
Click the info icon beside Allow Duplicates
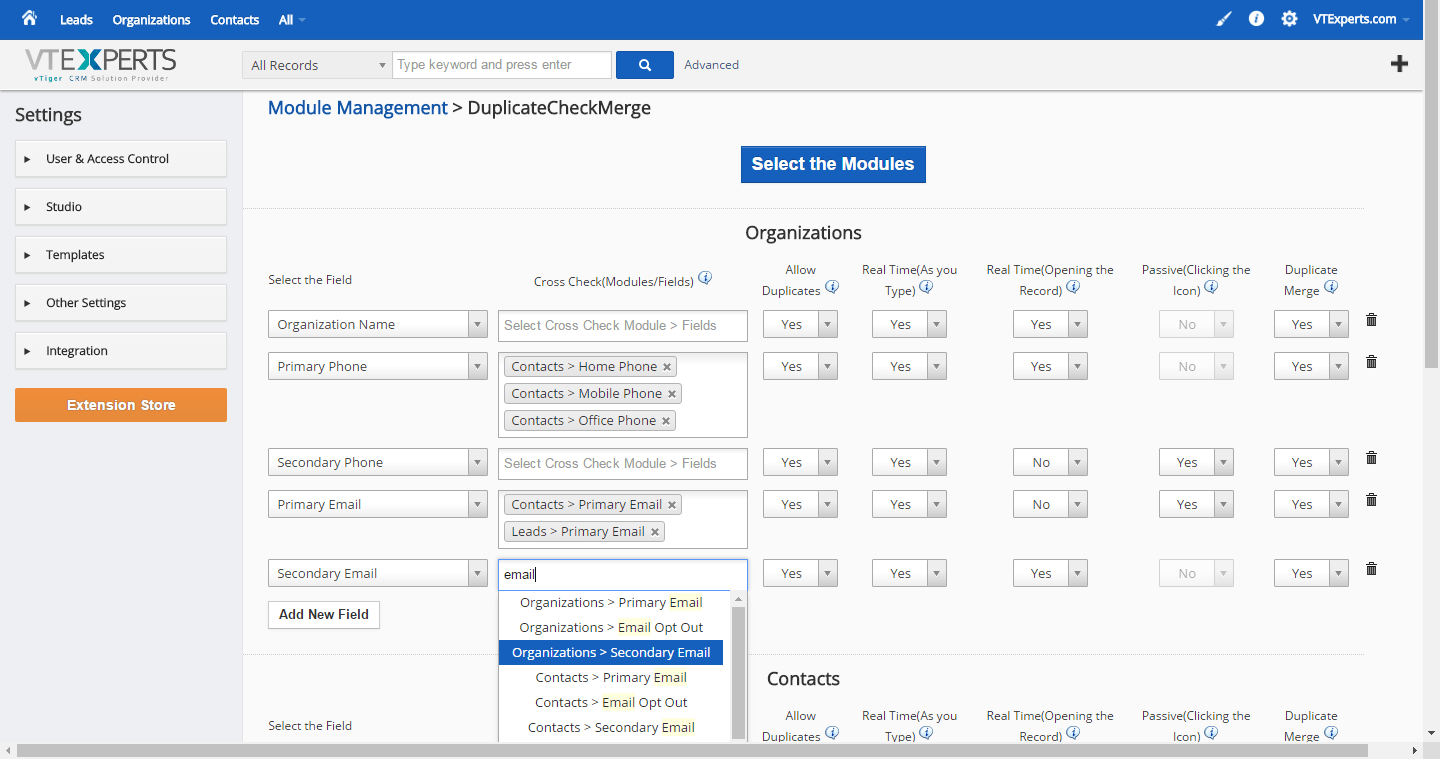tap(831, 289)
